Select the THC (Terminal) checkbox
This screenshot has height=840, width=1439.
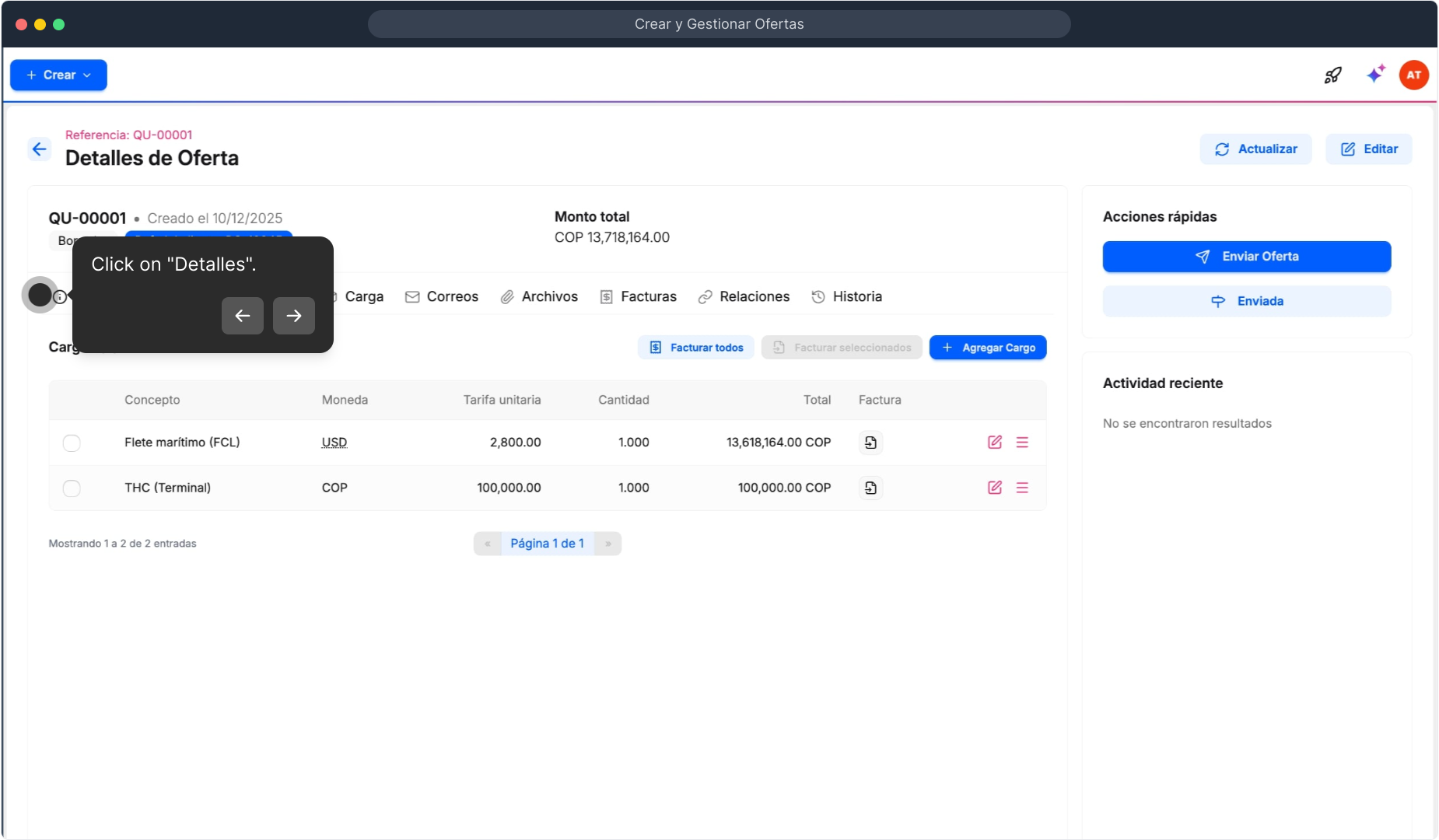[72, 488]
